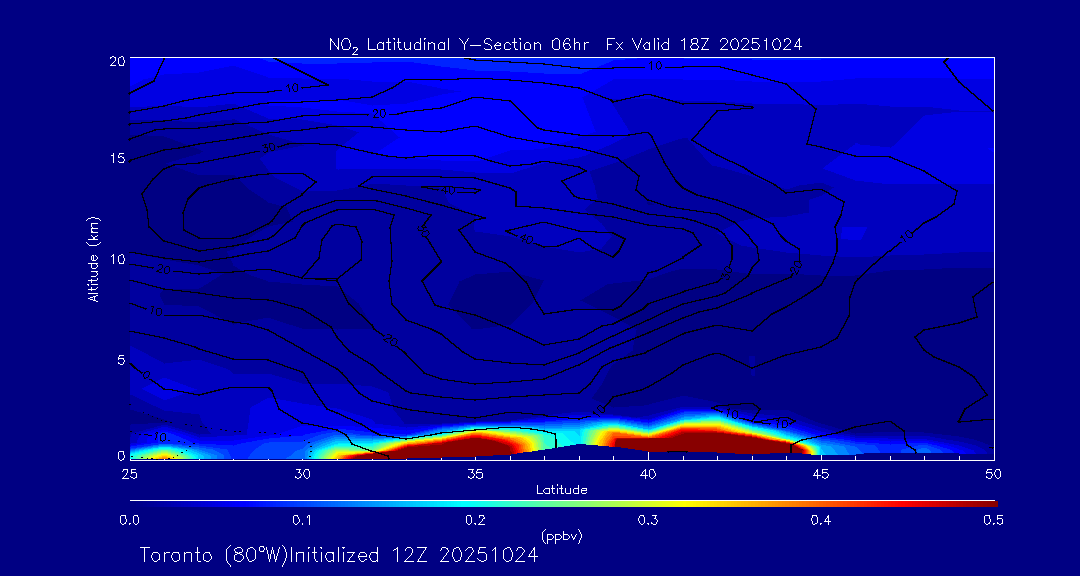Screen dimensions: 1080x576
Task: Click the altitude 15 tick label
Action: 115,159
